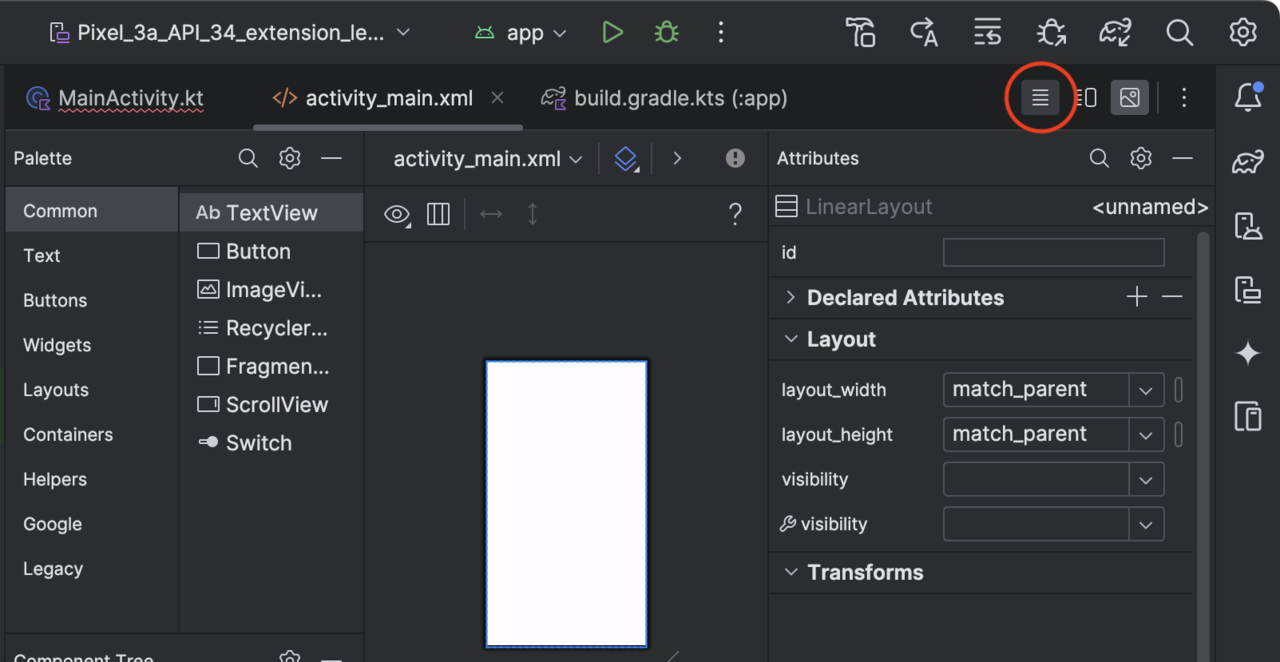Run the app with the green play button
Image resolution: width=1280 pixels, height=662 pixels.
[x=613, y=33]
